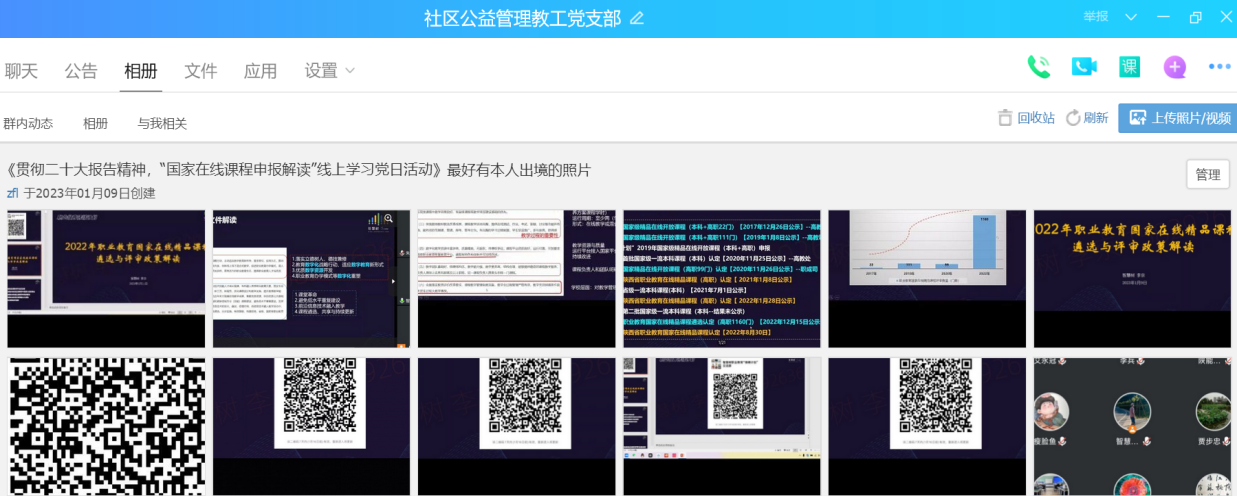Open the full-width yellow title slide photo
The width and height of the screenshot is (1237, 496).
tap(1132, 279)
